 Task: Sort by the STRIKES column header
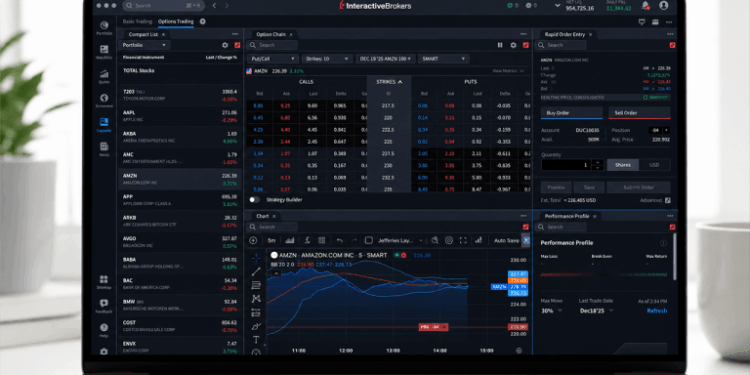coord(389,82)
